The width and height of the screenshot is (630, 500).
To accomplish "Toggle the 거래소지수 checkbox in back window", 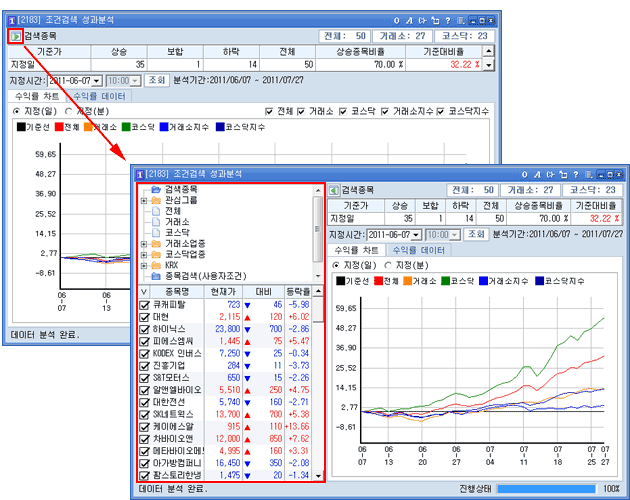I will tap(386, 111).
